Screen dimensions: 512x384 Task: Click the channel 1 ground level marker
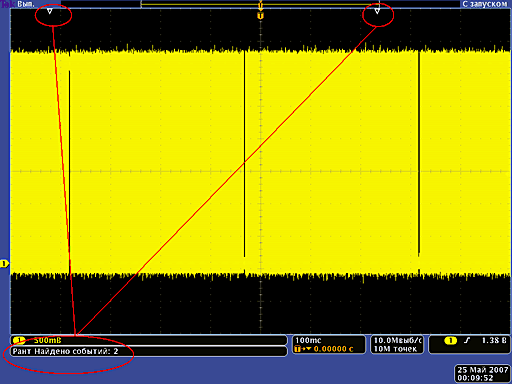point(4,264)
